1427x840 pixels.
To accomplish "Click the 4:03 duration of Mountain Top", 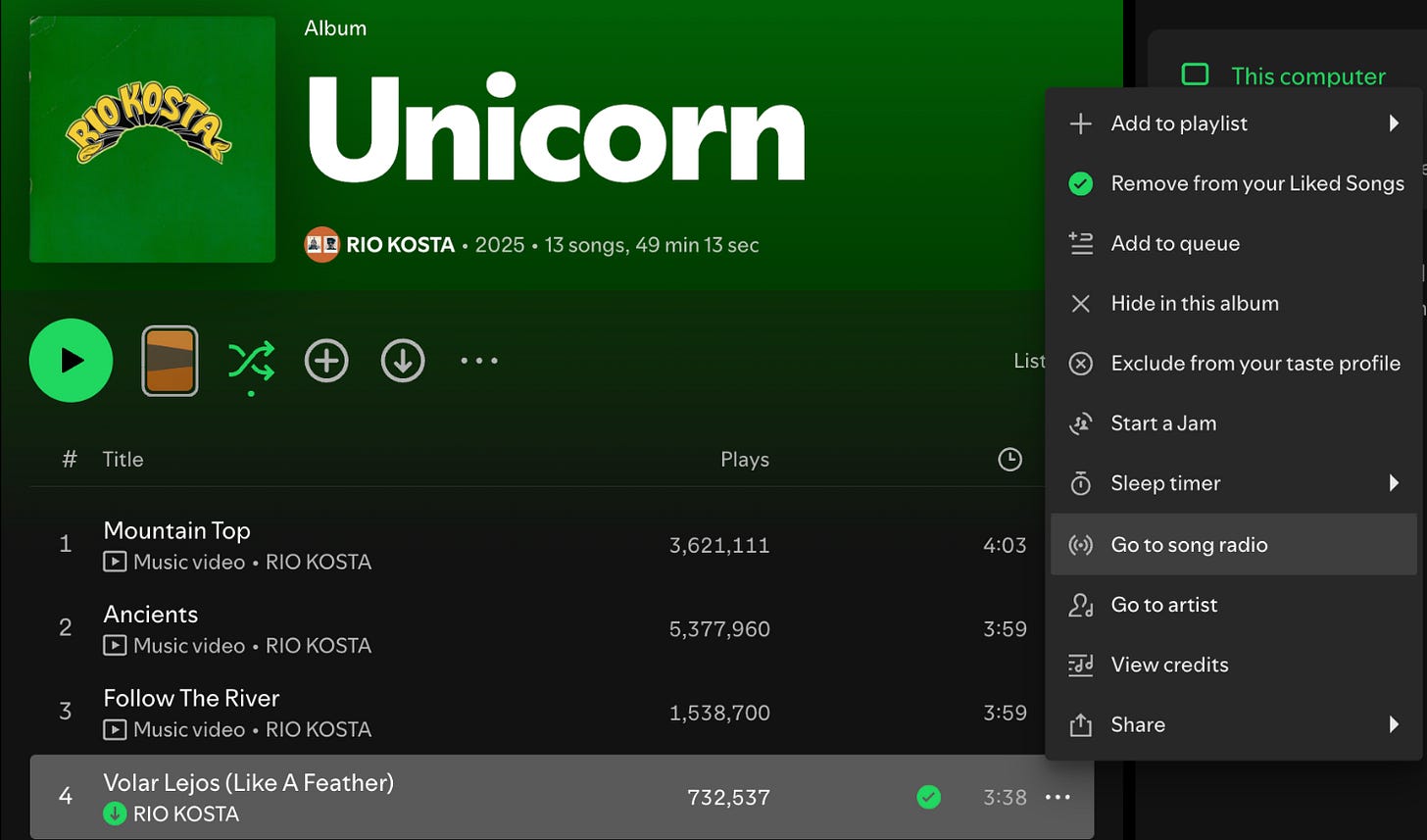I will (1005, 545).
